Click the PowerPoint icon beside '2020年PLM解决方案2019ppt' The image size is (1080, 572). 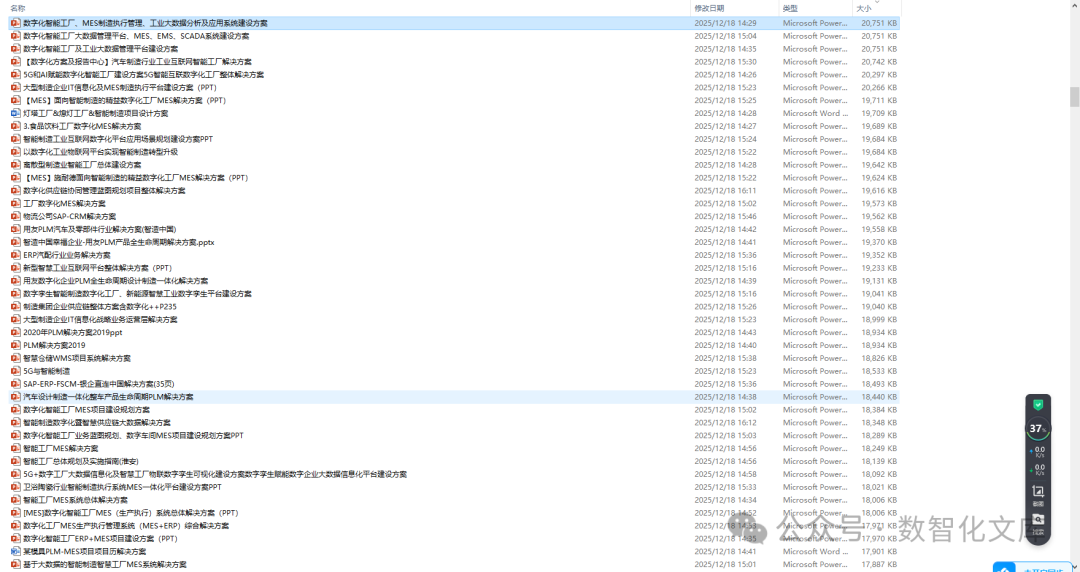point(15,332)
